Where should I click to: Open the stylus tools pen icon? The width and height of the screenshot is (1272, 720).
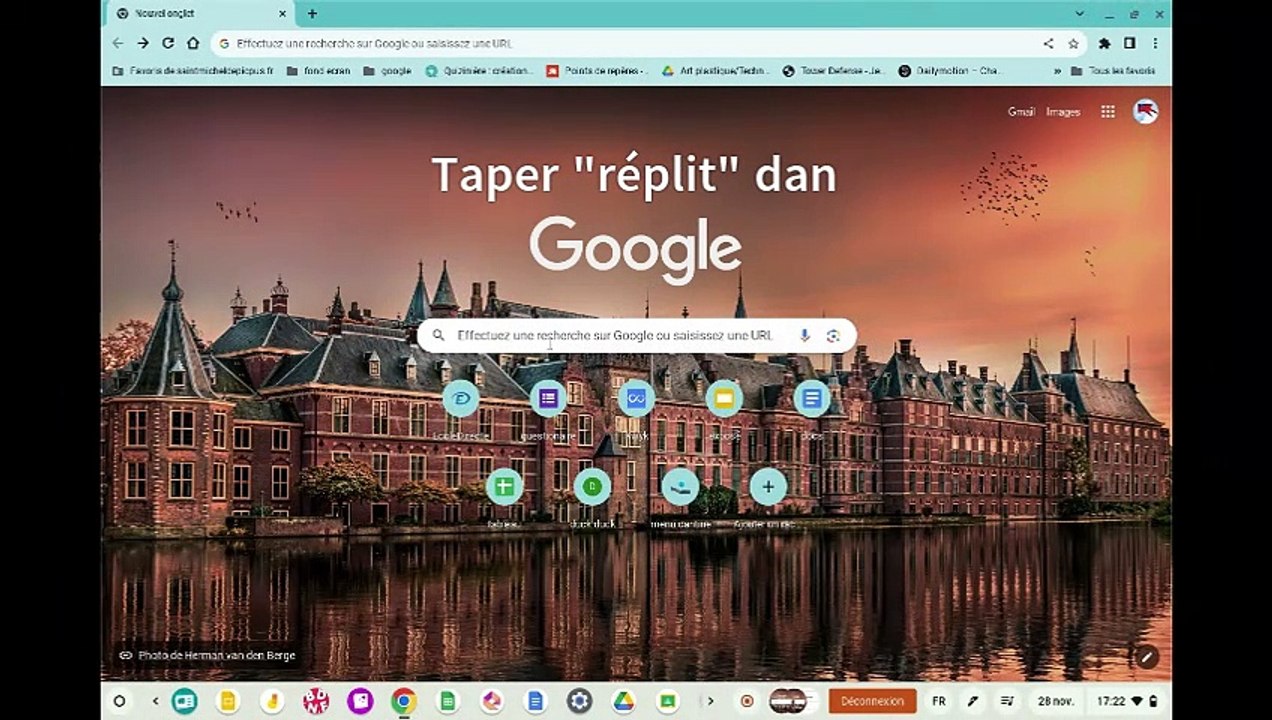pyautogui.click(x=972, y=701)
